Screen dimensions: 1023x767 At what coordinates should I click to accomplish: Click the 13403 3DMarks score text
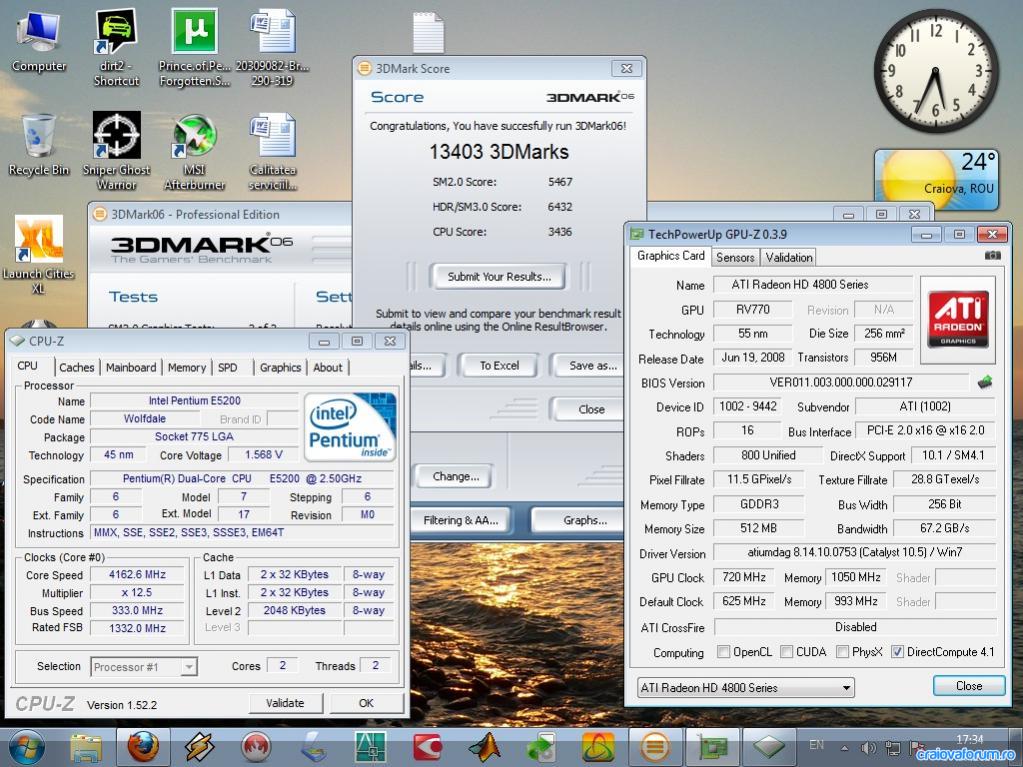tap(499, 152)
